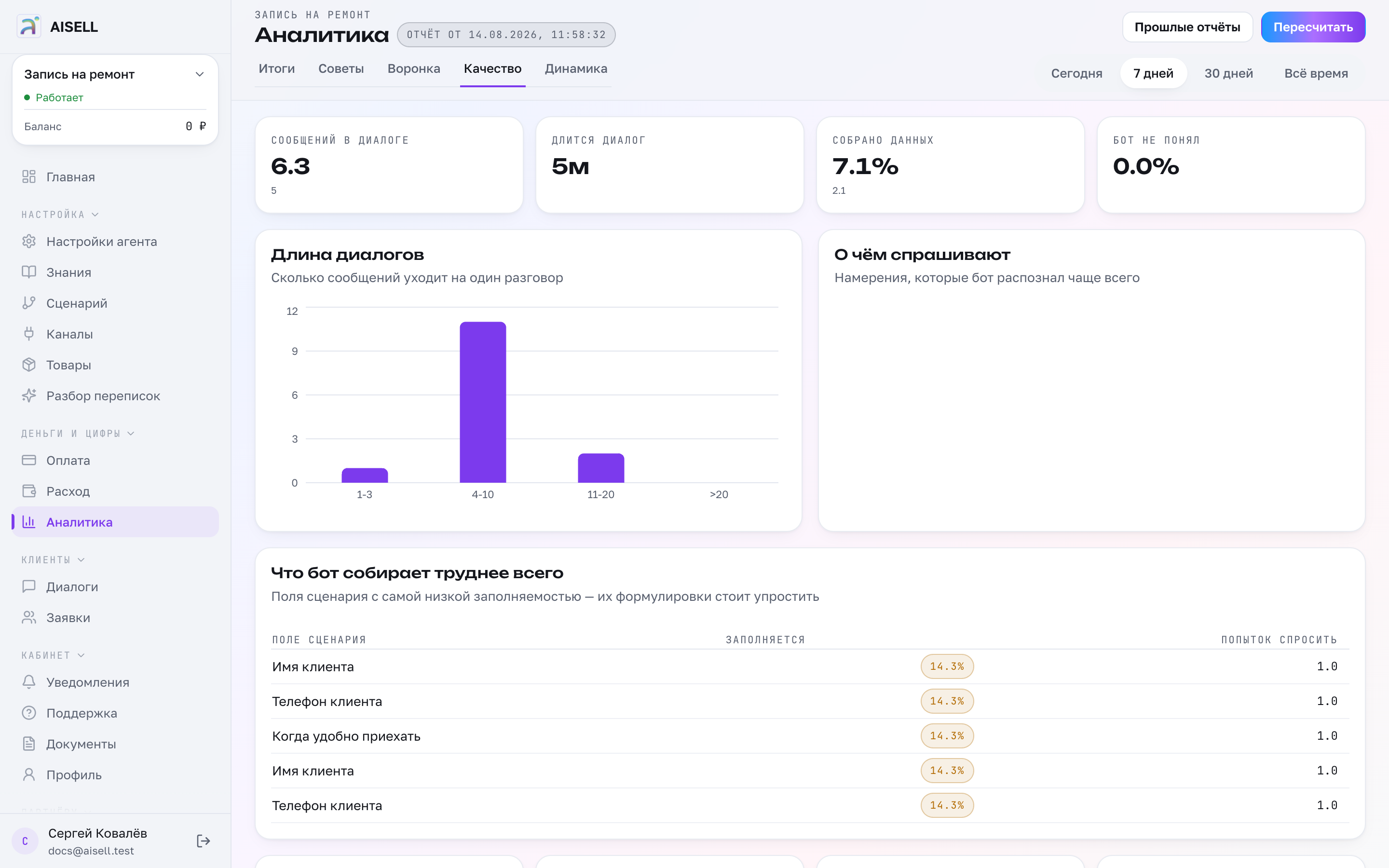
Task: Open Прошлые отчёты
Action: tap(1187, 27)
